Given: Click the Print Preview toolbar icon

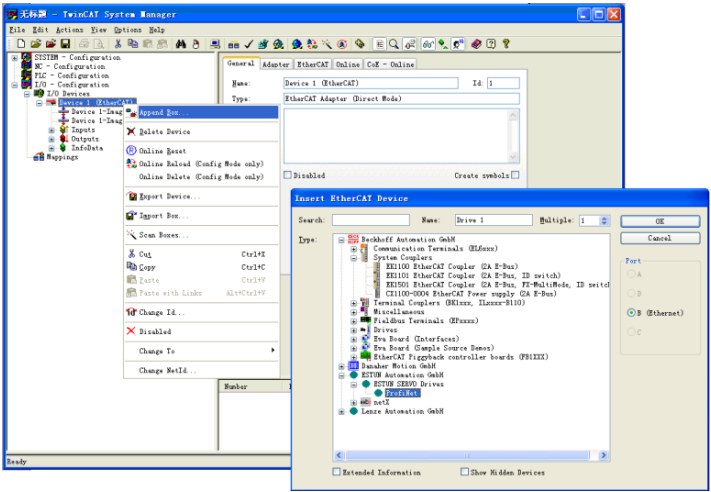Looking at the screenshot, I should (99, 44).
